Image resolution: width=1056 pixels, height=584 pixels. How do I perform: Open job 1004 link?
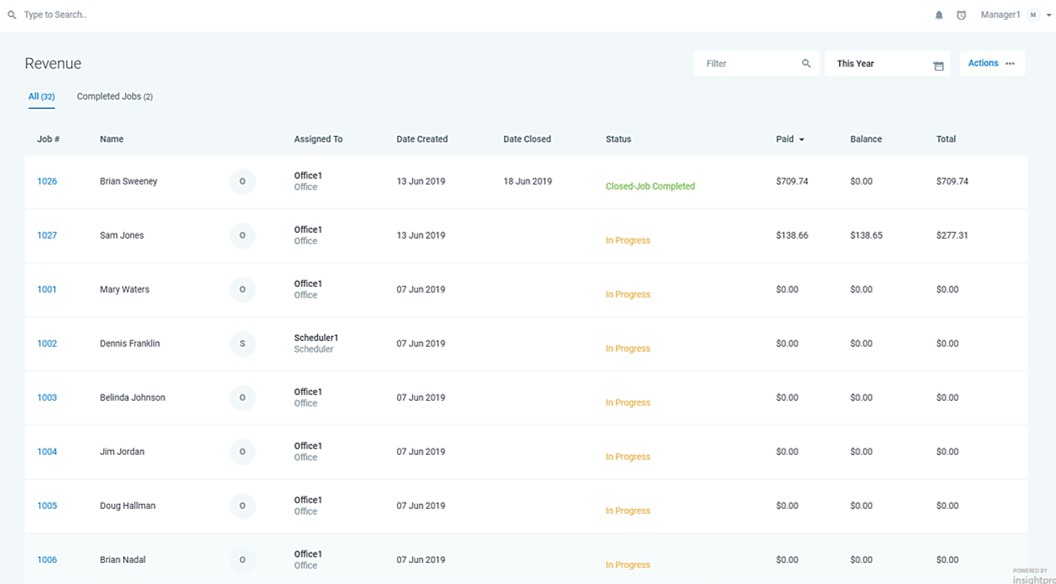click(x=47, y=451)
